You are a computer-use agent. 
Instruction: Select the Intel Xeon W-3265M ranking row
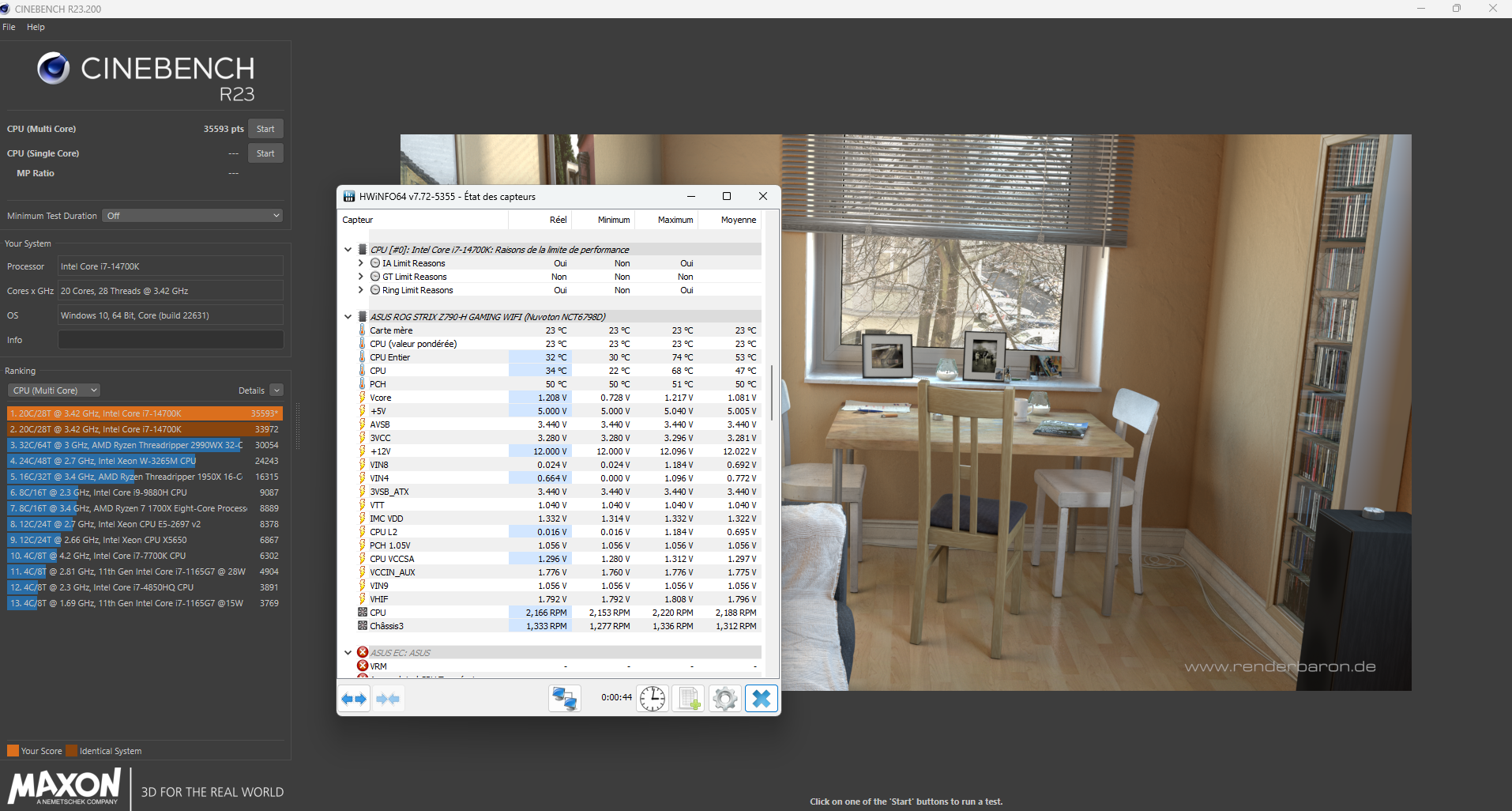[145, 461]
